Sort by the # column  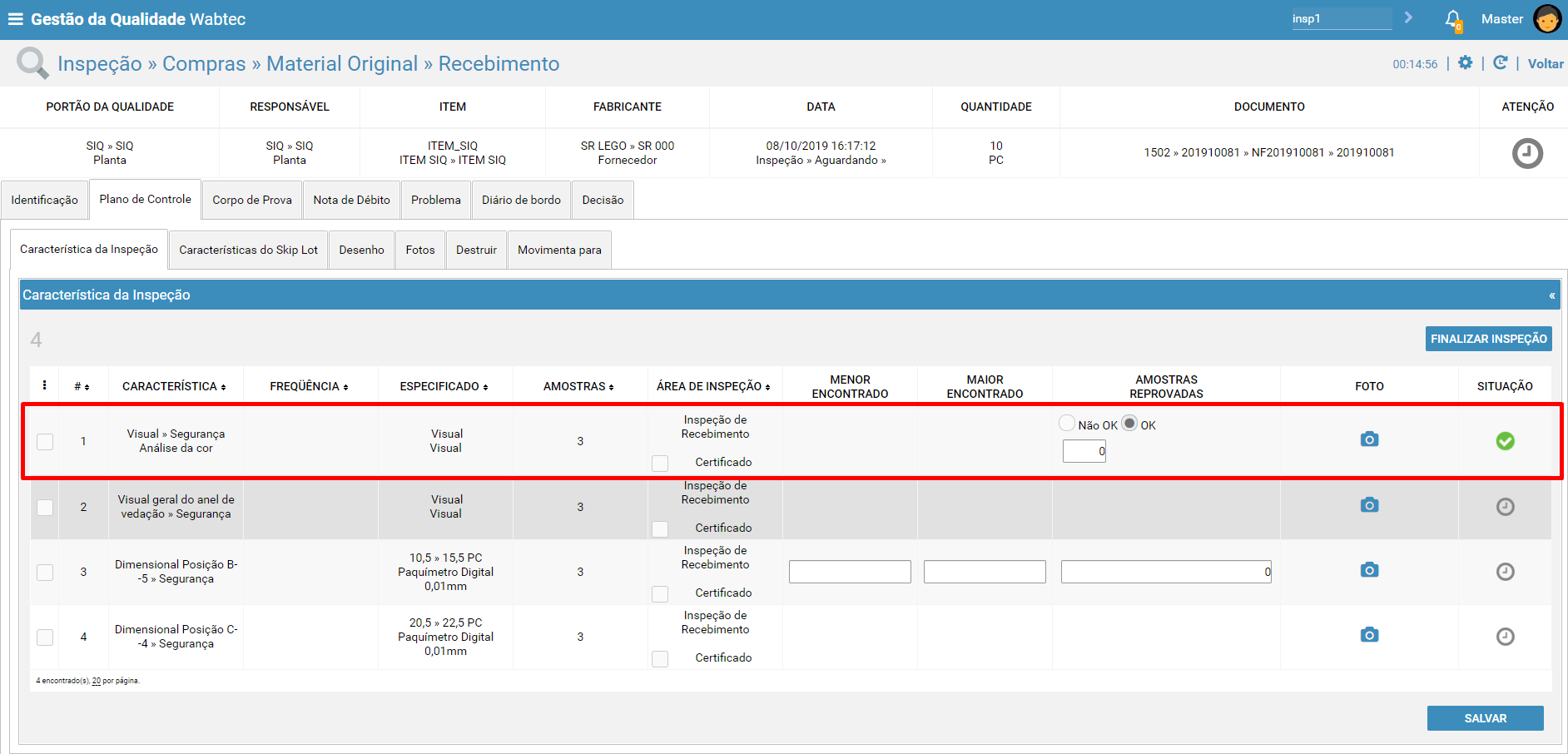(82, 386)
